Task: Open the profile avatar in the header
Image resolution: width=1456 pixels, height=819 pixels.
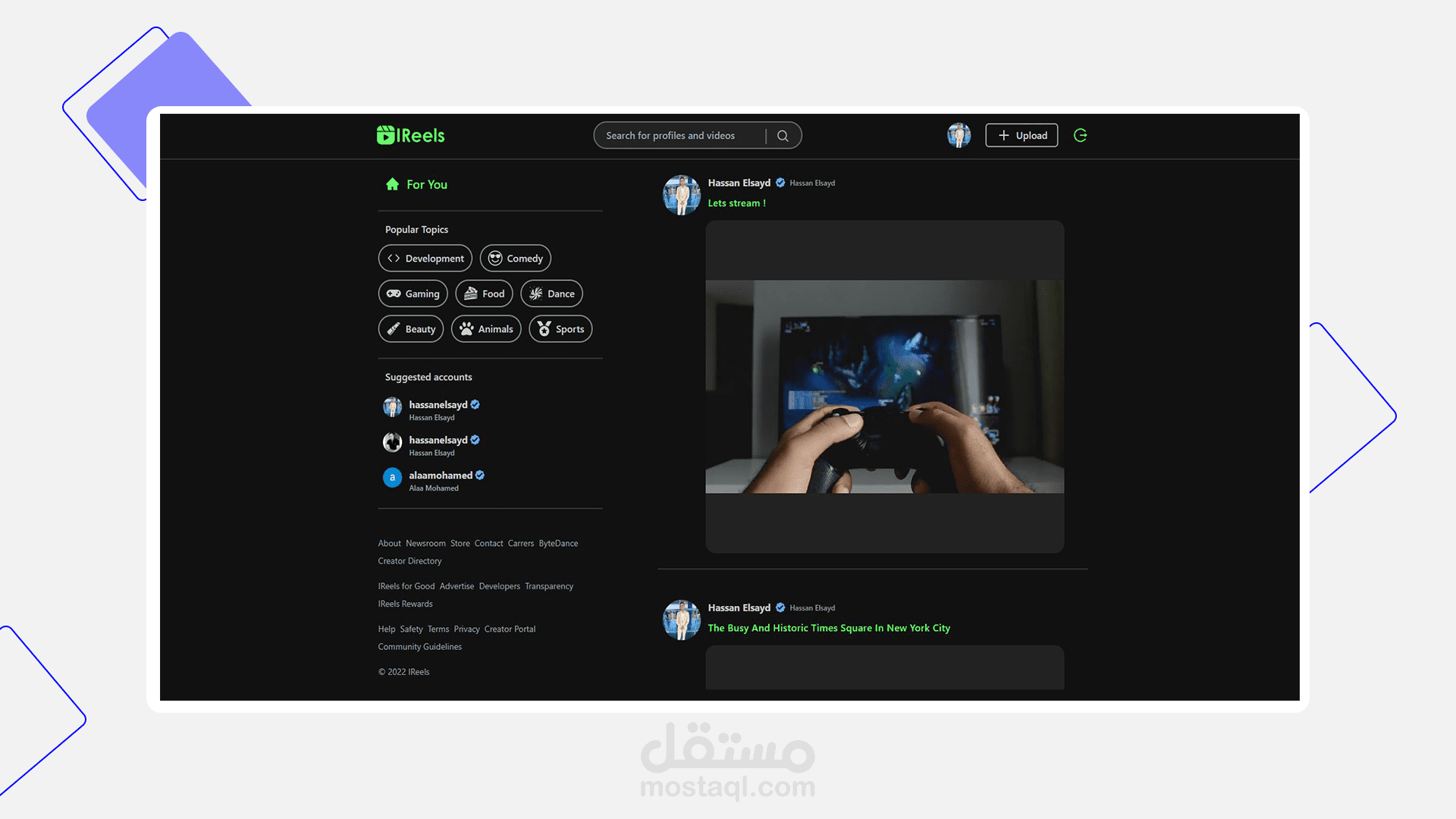Action: (x=959, y=135)
